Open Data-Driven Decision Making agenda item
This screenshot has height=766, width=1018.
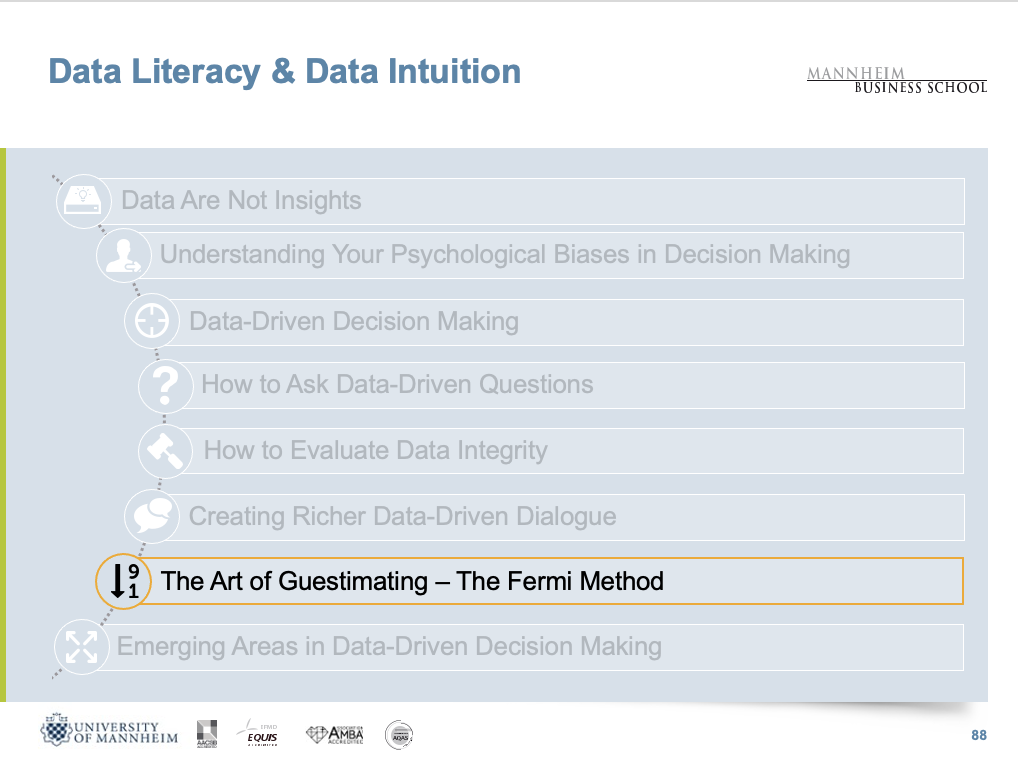pyautogui.click(x=354, y=322)
